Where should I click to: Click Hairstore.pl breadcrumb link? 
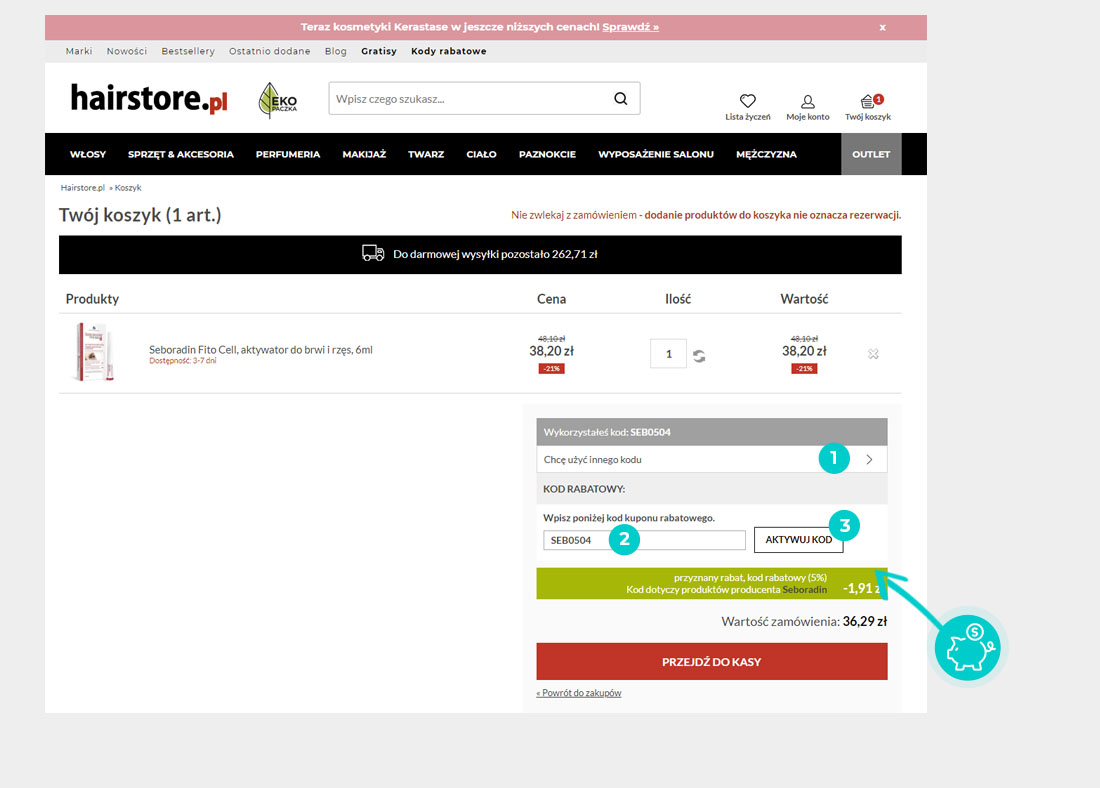(82, 188)
